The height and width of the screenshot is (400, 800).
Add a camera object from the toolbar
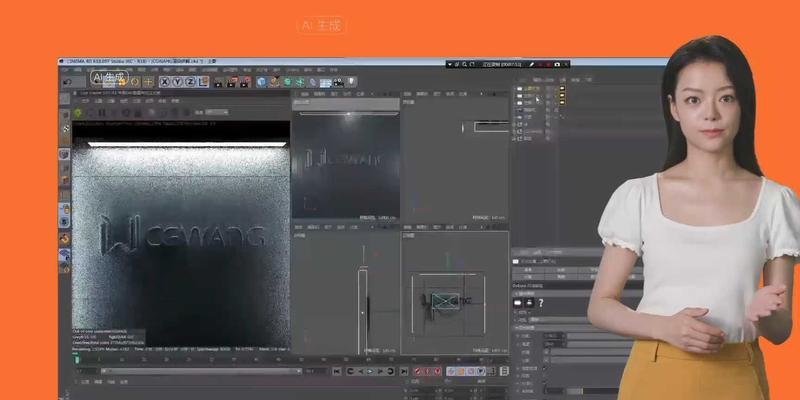click(338, 82)
